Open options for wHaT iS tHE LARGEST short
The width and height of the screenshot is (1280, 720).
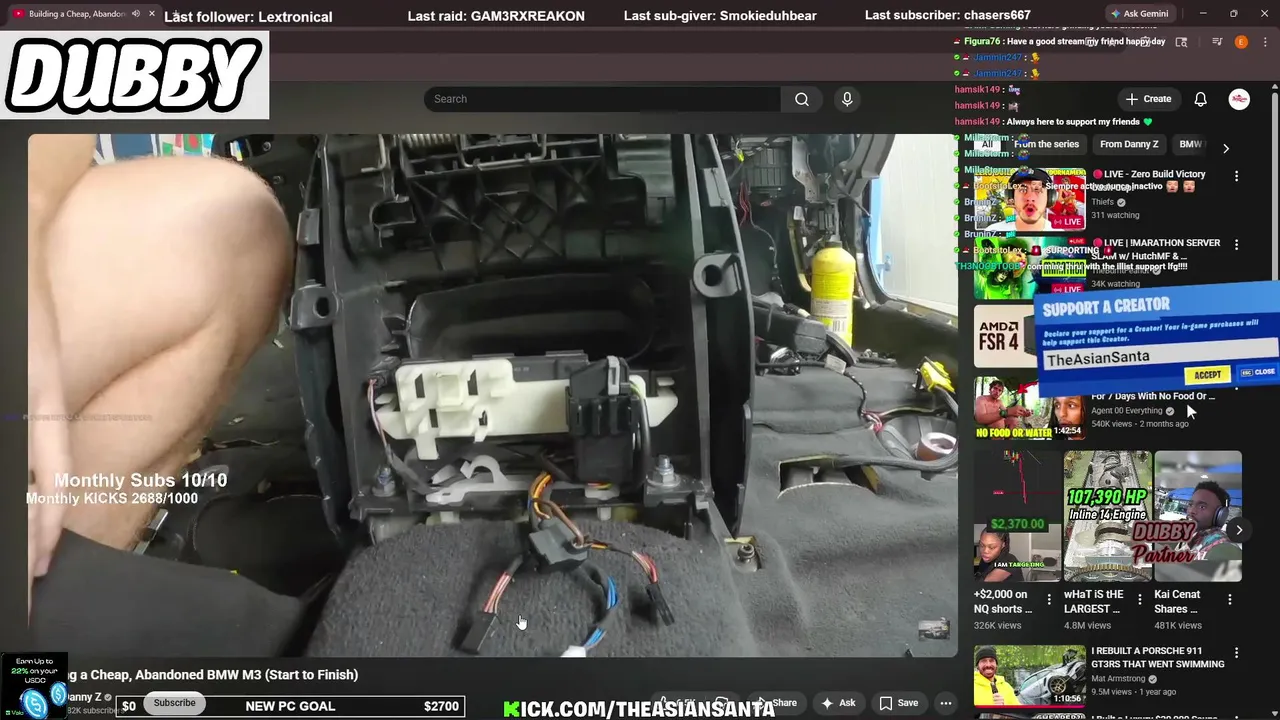point(1139,600)
